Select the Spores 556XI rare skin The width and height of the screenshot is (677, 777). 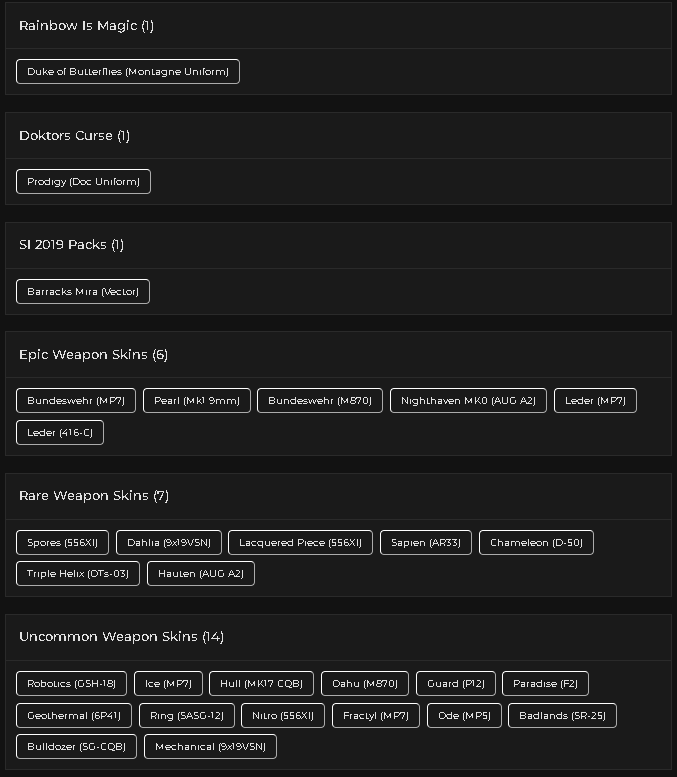[x=62, y=543]
